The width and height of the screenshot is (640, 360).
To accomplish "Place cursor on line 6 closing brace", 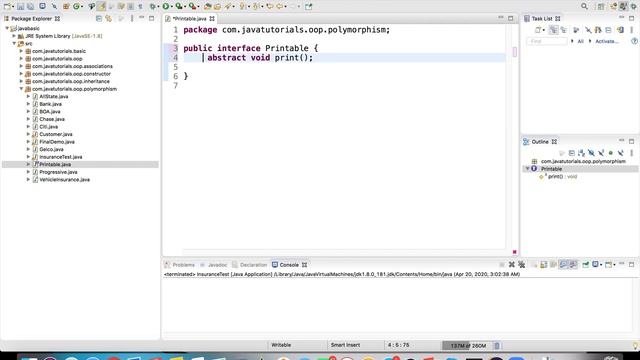I will tap(186, 76).
